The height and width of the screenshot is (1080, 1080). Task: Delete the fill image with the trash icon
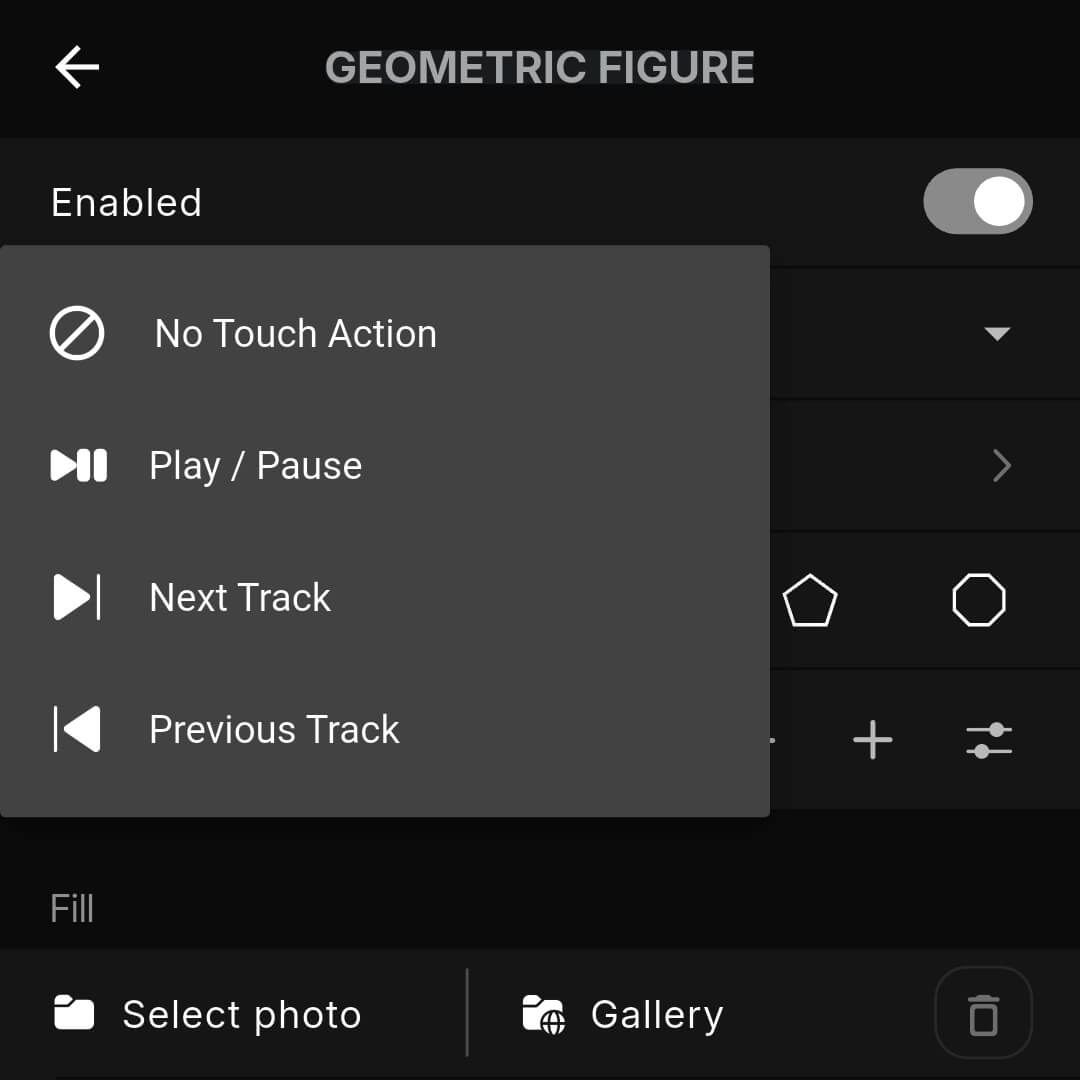coord(983,1012)
